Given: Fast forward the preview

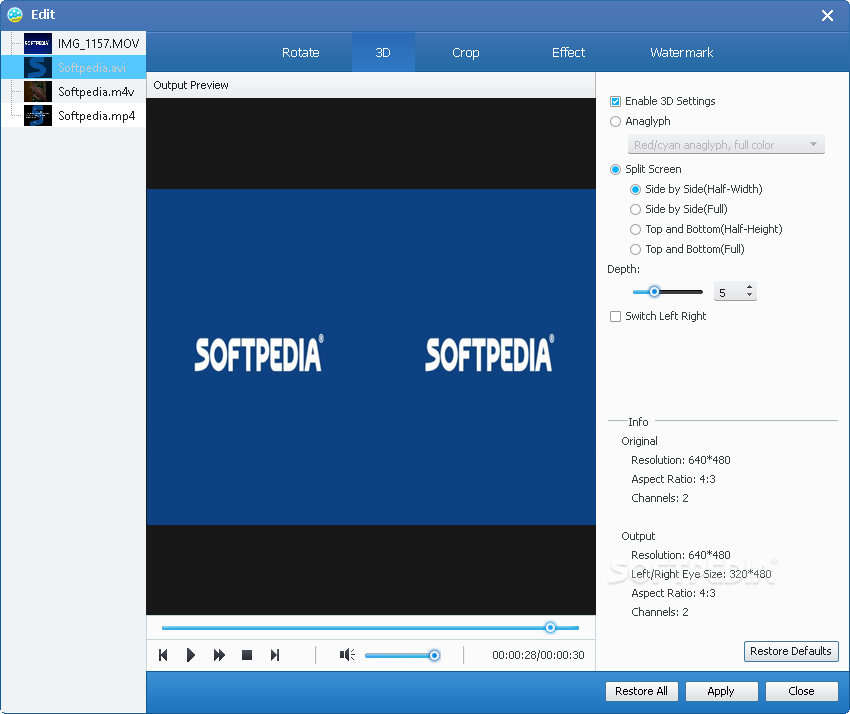Looking at the screenshot, I should (219, 655).
